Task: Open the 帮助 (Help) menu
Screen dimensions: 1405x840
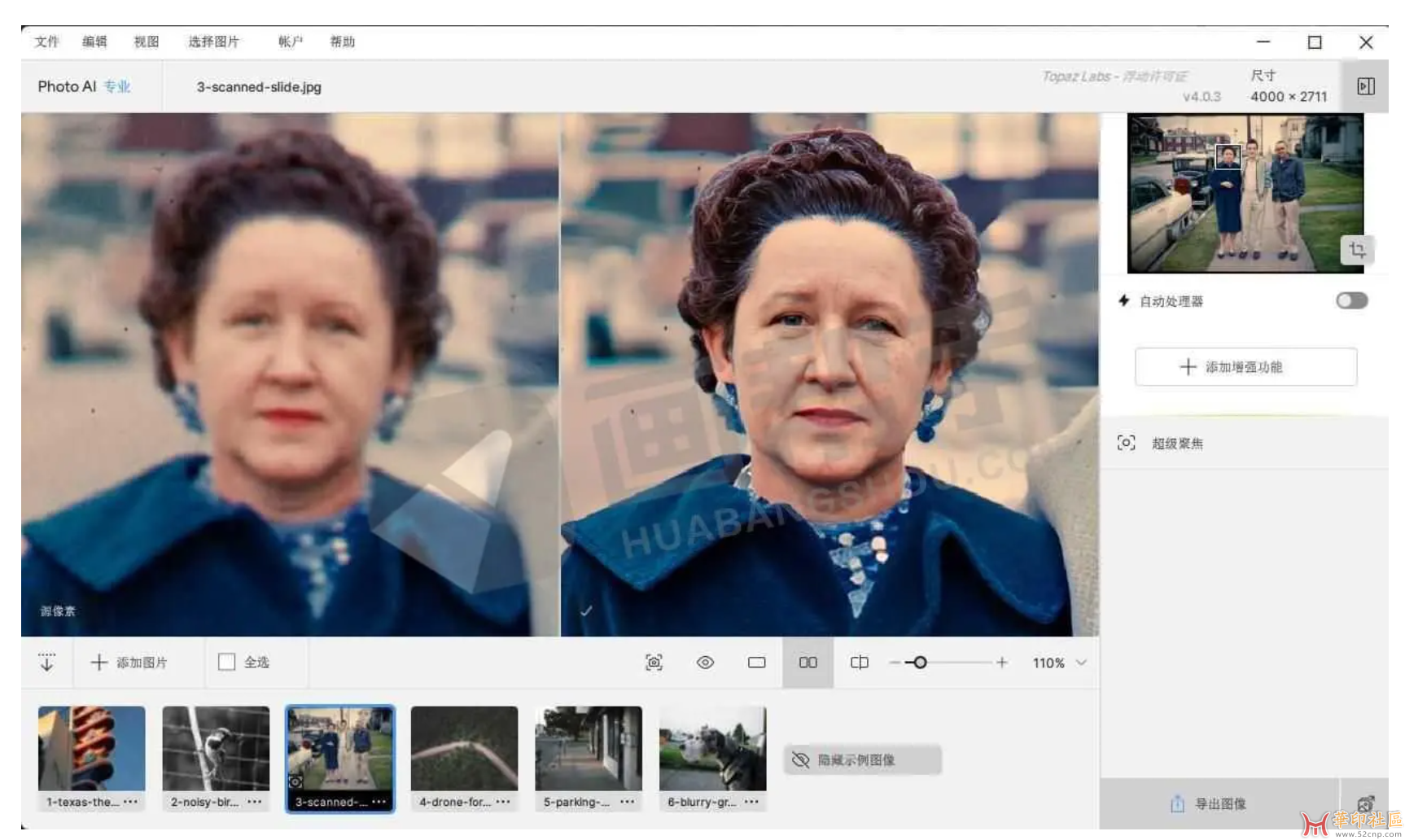Action: click(x=342, y=42)
